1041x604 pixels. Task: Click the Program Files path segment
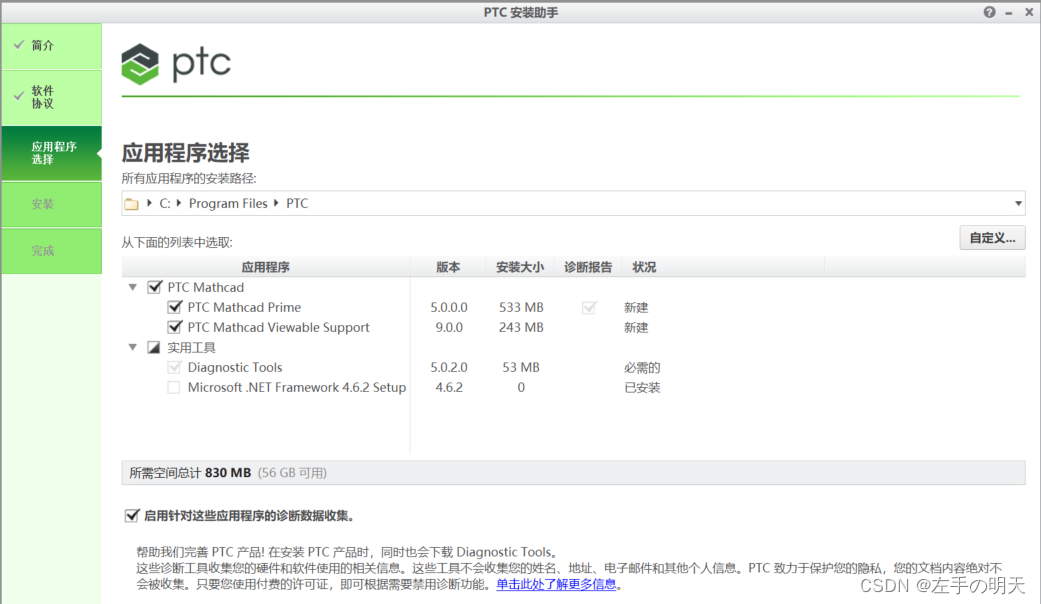tap(228, 203)
